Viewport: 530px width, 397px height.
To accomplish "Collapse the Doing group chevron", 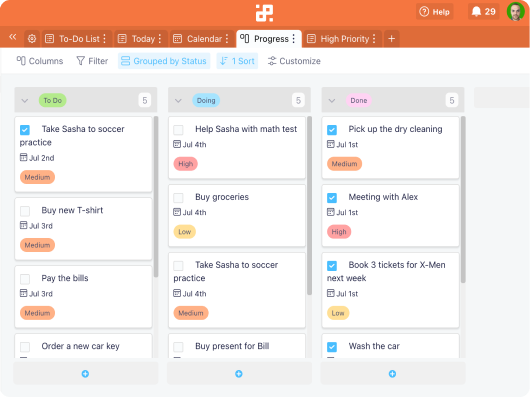I will click(x=178, y=100).
